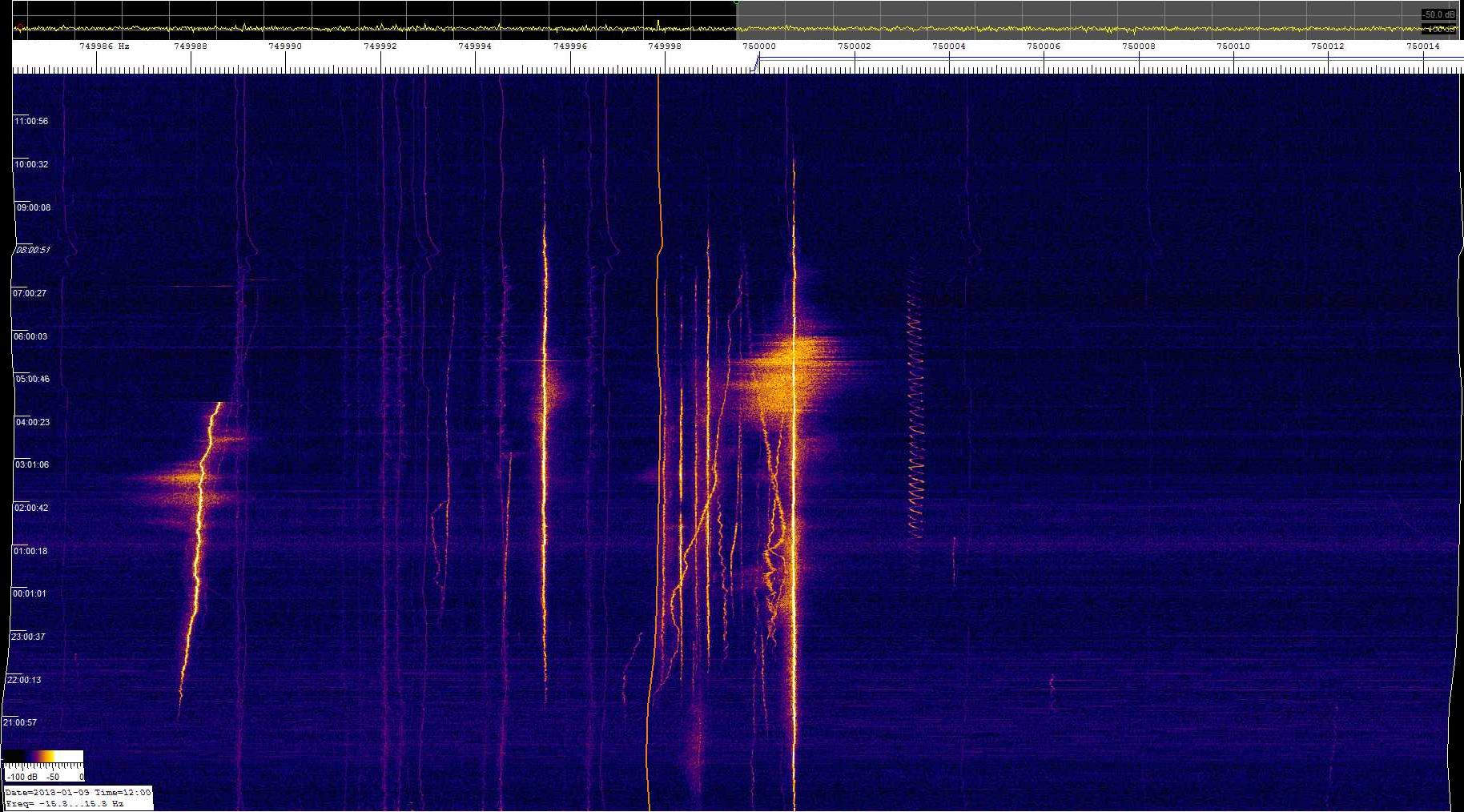Select the 07:00:27 time marker
The width and height of the screenshot is (1464, 812).
tap(30, 294)
